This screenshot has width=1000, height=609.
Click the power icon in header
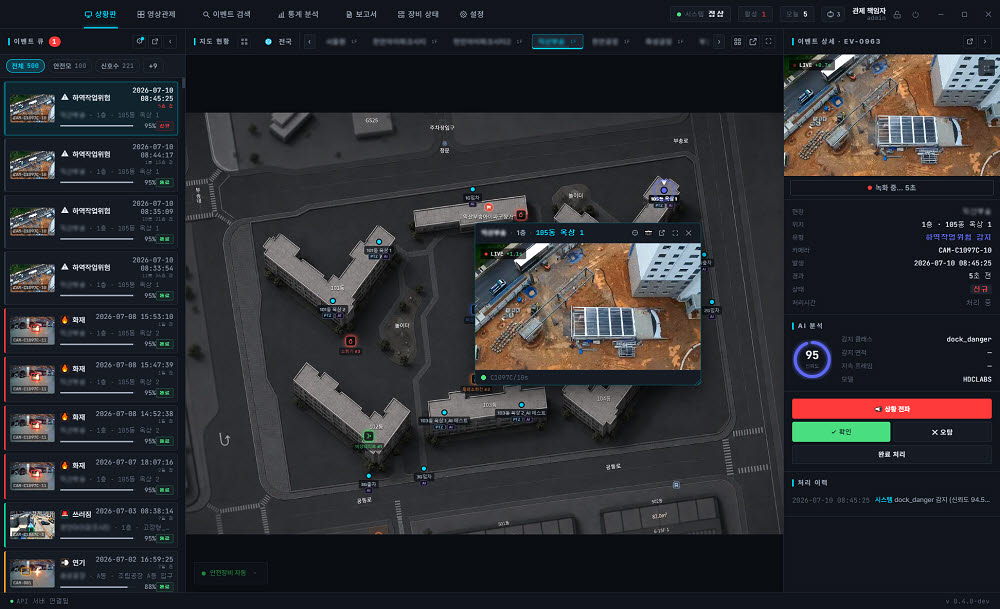coord(915,14)
